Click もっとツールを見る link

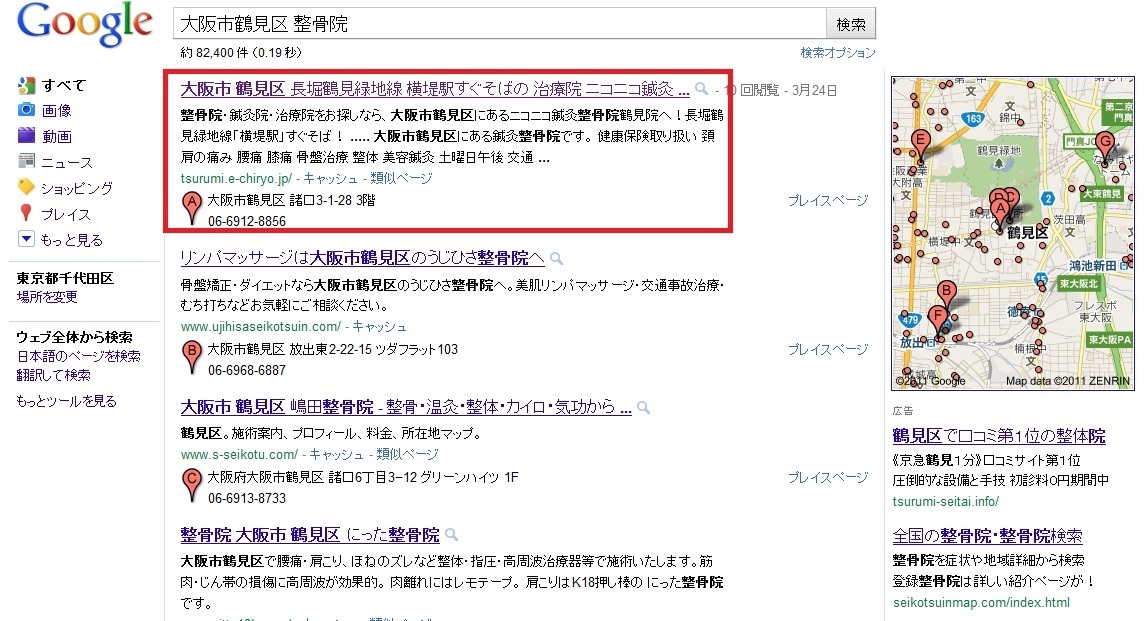coord(66,401)
